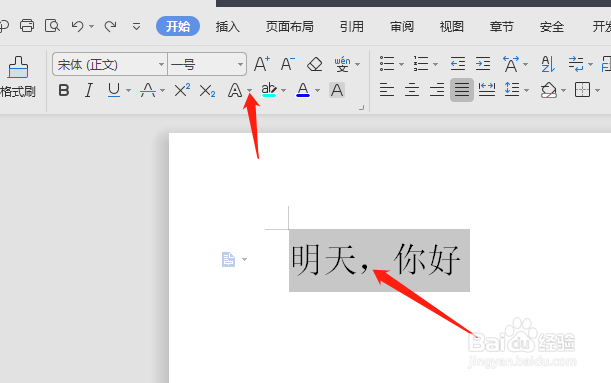
Task: Apply superscript formatting
Action: tap(182, 90)
